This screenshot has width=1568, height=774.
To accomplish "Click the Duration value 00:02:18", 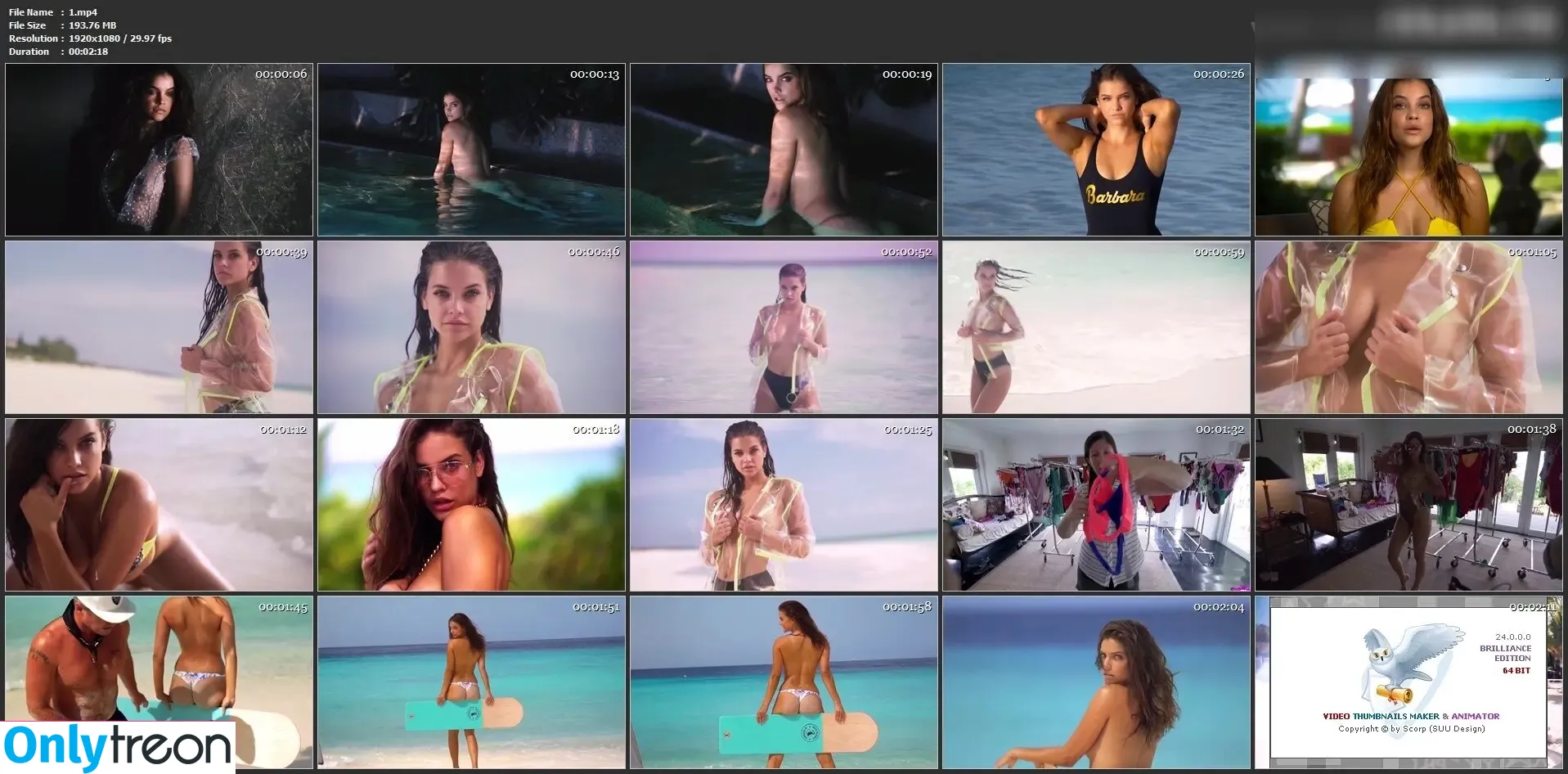I will coord(88,52).
